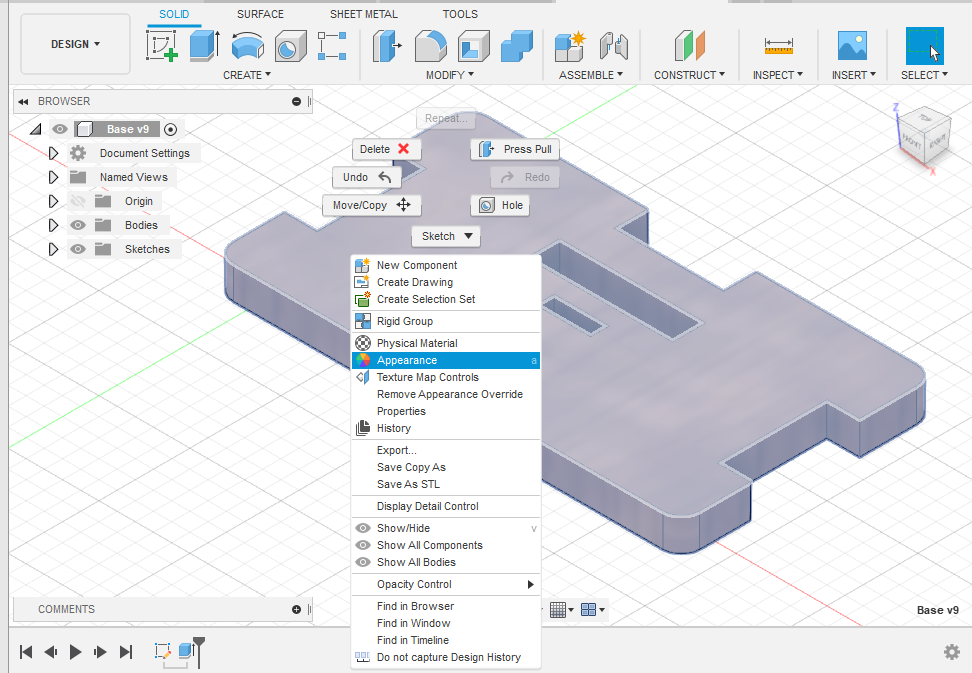The height and width of the screenshot is (673, 972).
Task: Choose Physical Material from context menu
Action: click(446, 343)
